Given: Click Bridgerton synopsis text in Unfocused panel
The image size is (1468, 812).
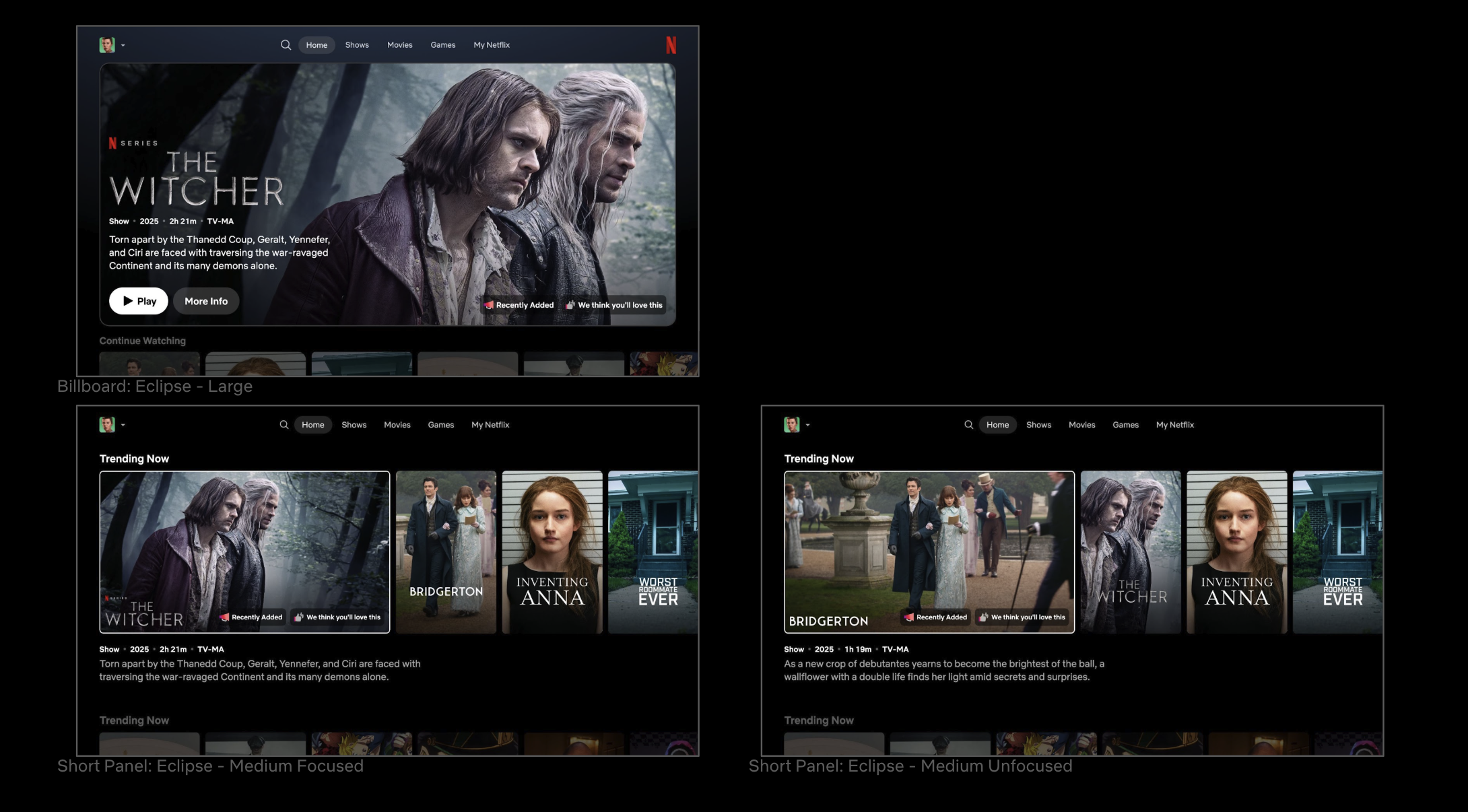Looking at the screenshot, I should click(944, 671).
